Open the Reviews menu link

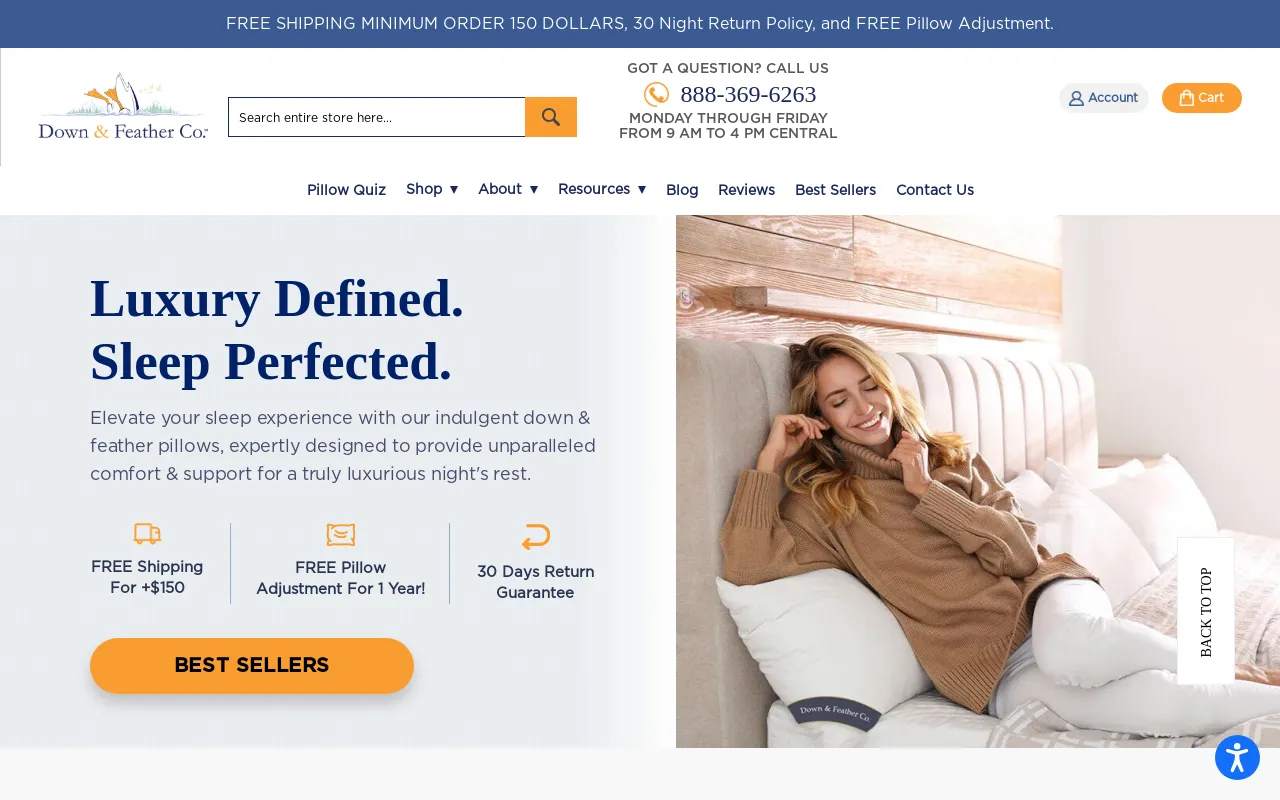point(746,190)
